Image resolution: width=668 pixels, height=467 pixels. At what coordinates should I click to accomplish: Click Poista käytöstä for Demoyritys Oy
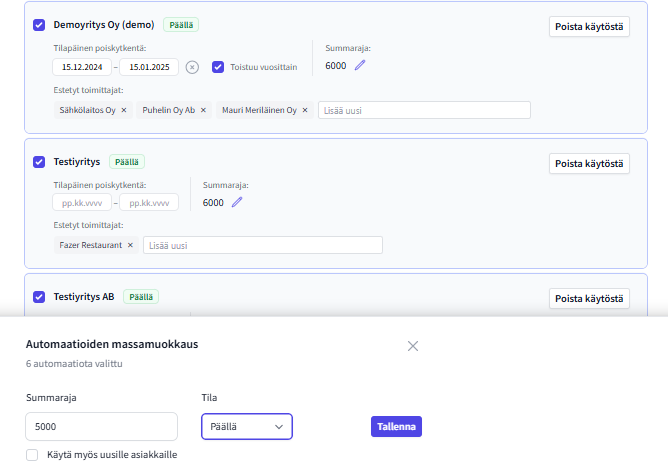(589, 26)
